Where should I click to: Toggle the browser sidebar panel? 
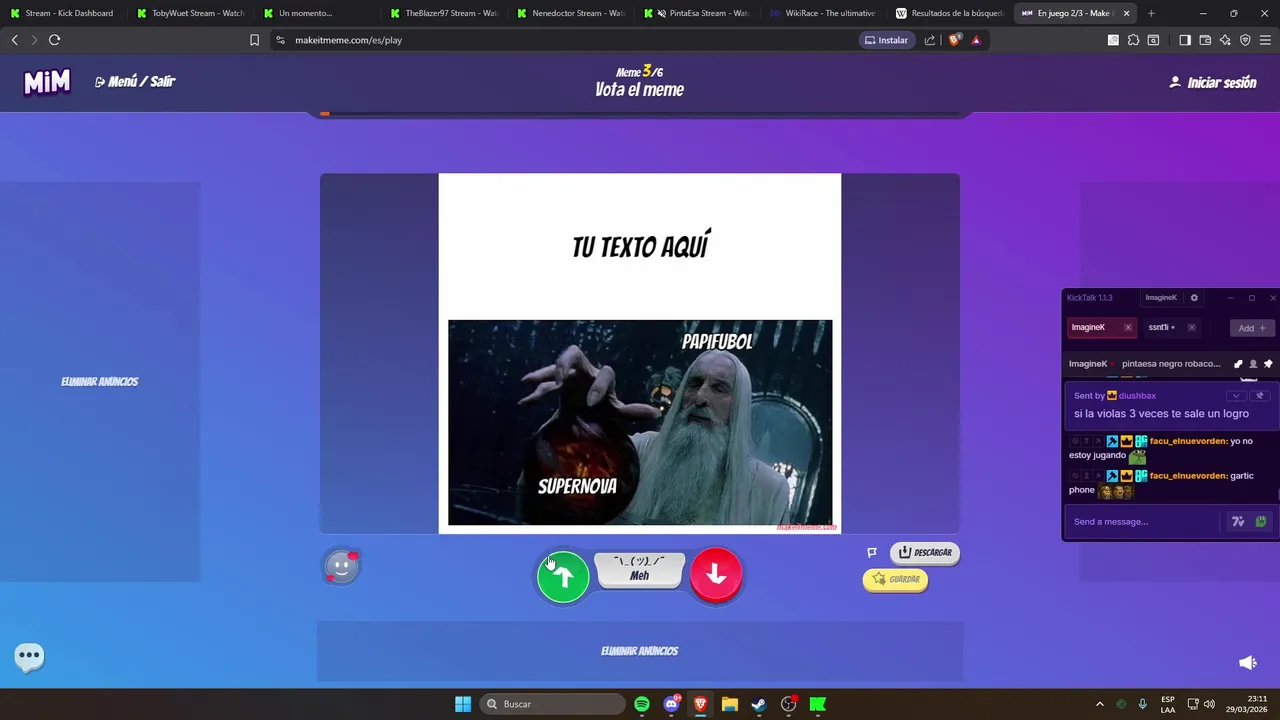(1185, 40)
